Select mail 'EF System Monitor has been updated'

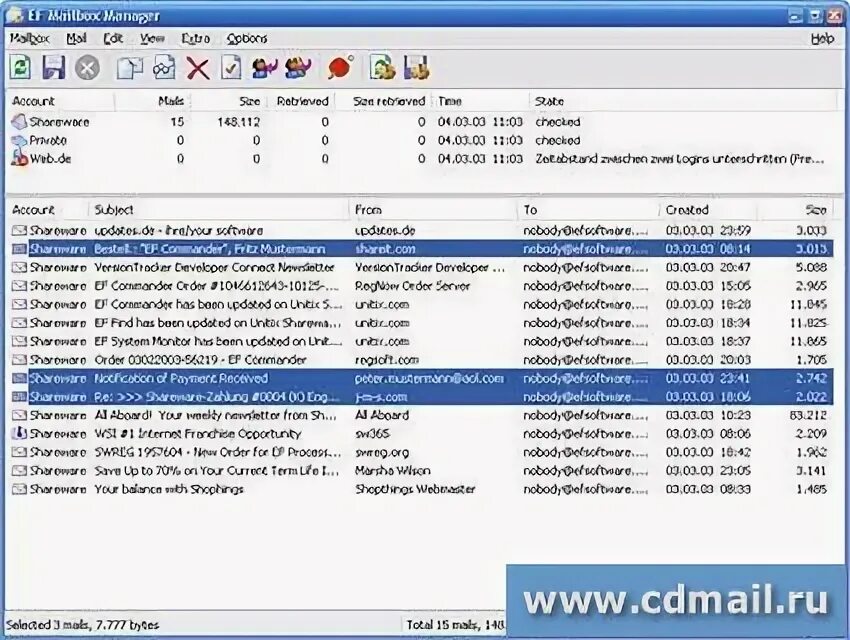point(421,341)
